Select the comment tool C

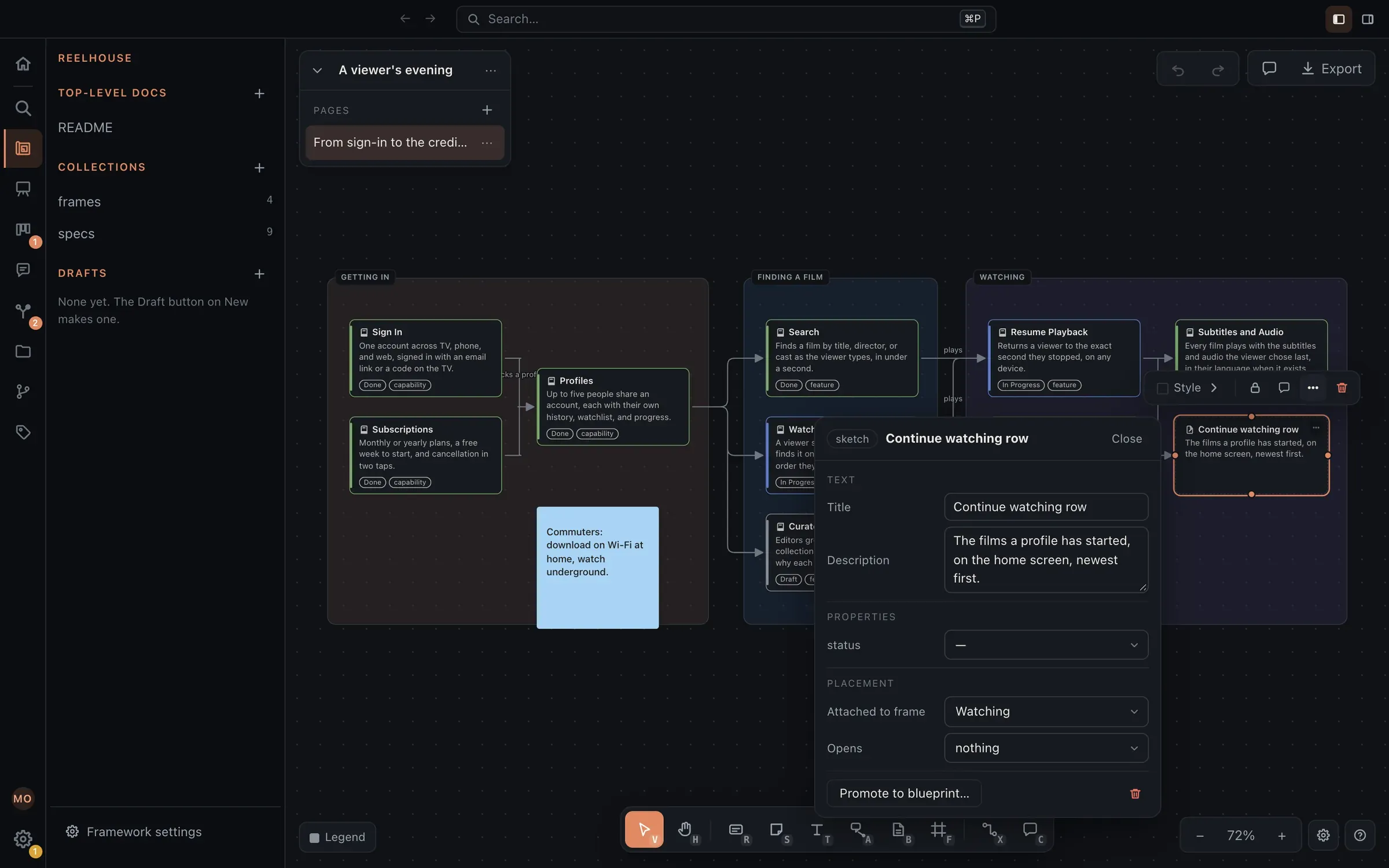[1031, 830]
